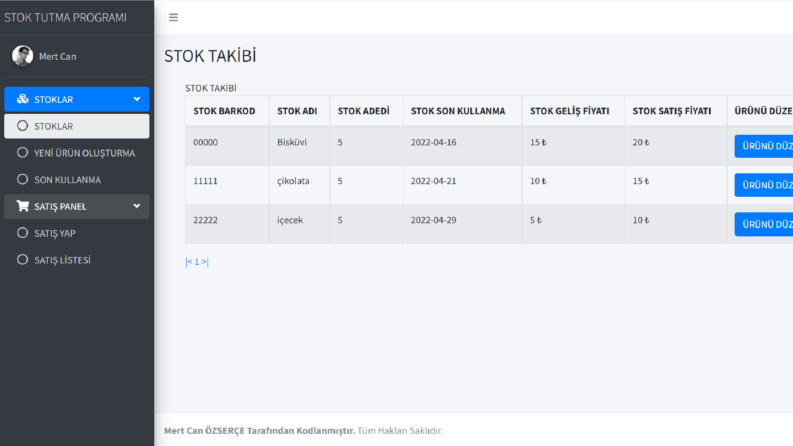Collapse the SATIŞ PANEL chevron
Viewport: 793px width, 446px height.
pos(137,206)
